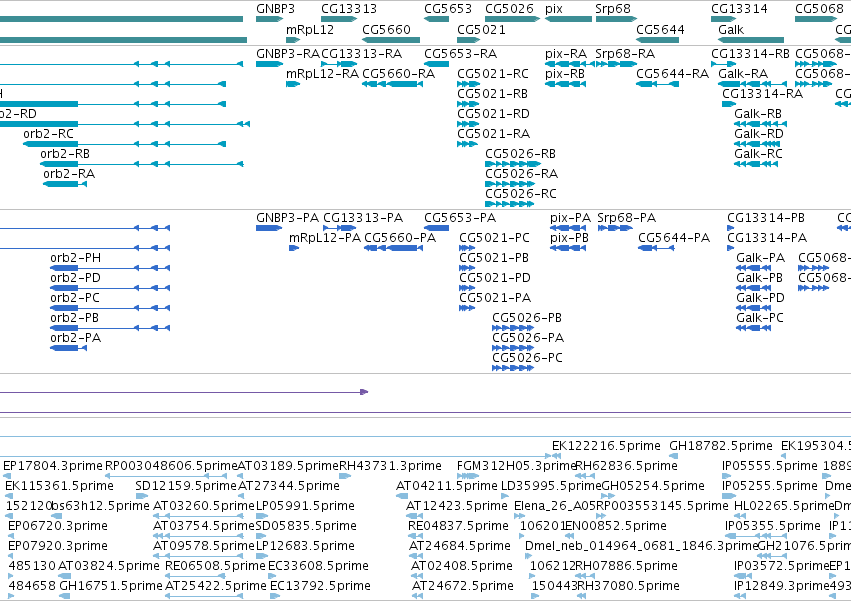Click transcript GNBP3-RA
This screenshot has width=851, height=601.
[288, 54]
